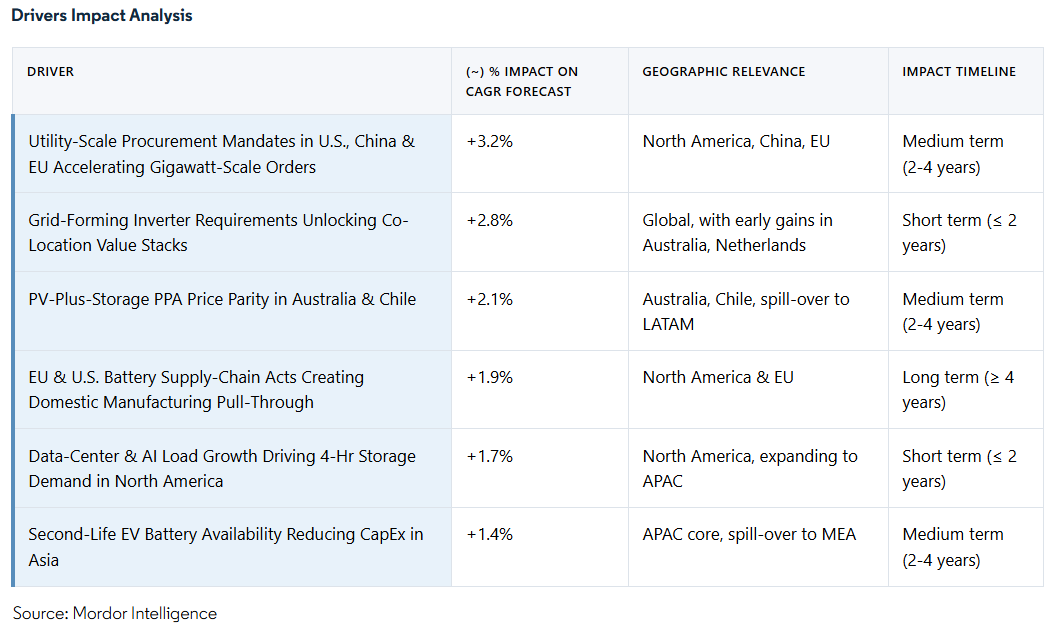The width and height of the screenshot is (1058, 631).
Task: Click the Long term (≥ 4 years) cell
Action: [957, 389]
